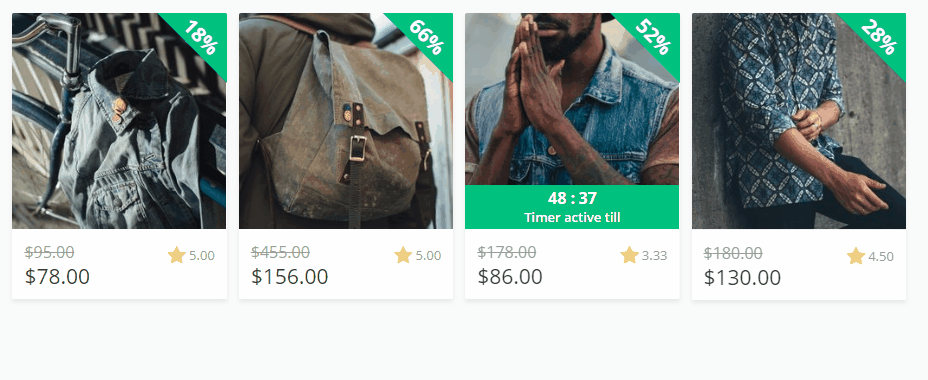Image resolution: width=928 pixels, height=380 pixels.
Task: Open the denim vest product image
Action: (572, 99)
